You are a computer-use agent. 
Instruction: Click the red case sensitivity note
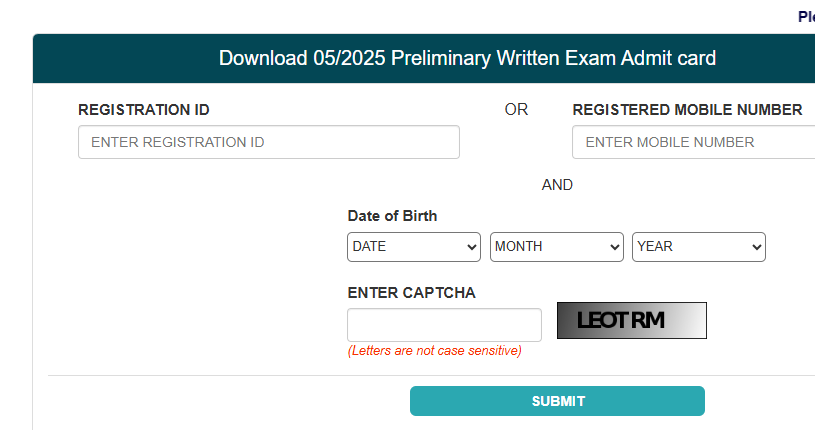(434, 351)
